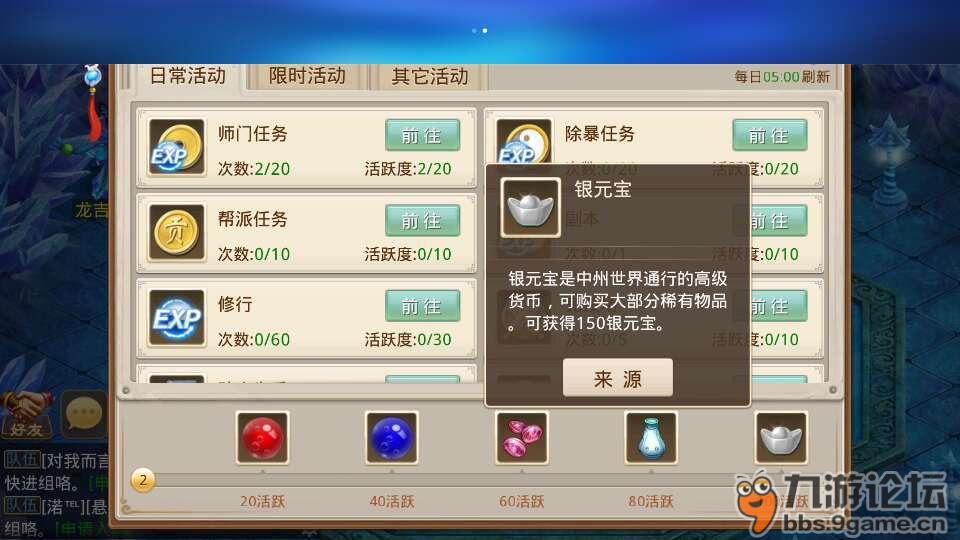The width and height of the screenshot is (960, 540).
Task: Select the 日常活动 tab
Action: pos(187,77)
